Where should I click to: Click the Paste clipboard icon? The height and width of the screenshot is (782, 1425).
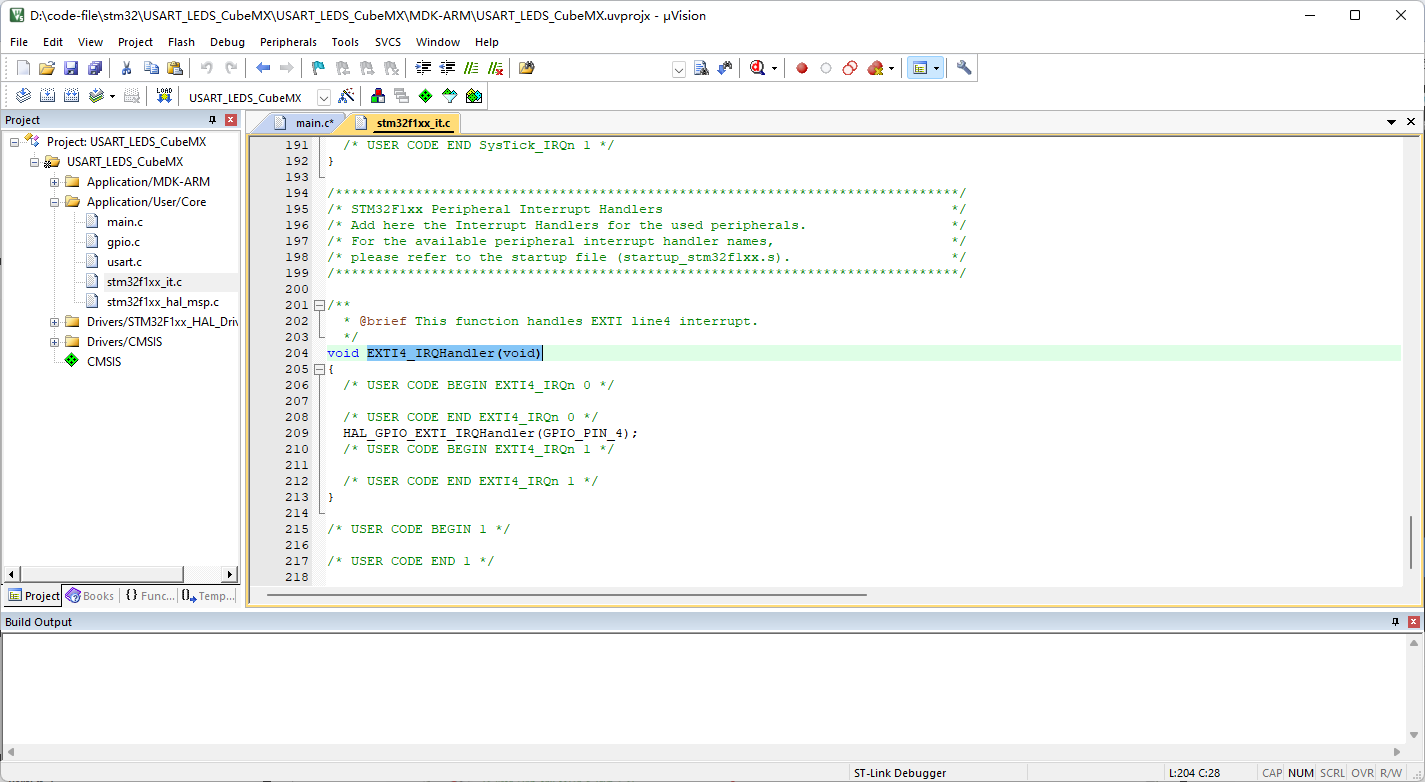click(x=175, y=68)
